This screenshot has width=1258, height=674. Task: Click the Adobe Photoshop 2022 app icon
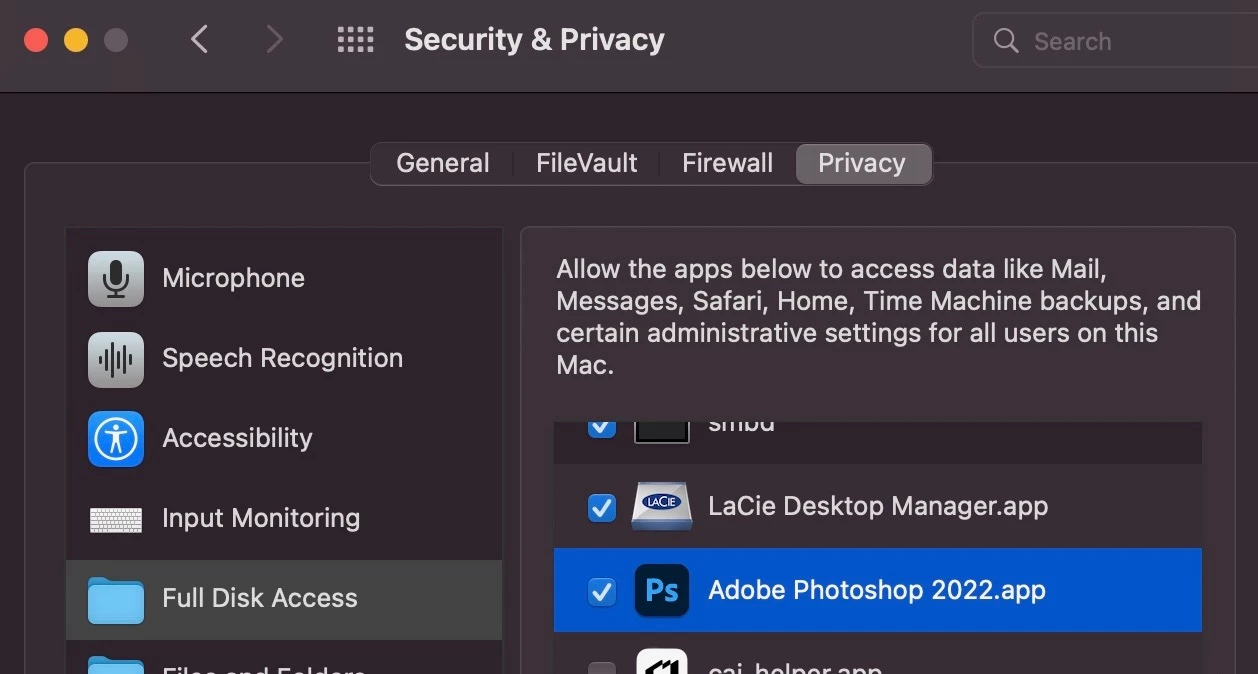662,590
